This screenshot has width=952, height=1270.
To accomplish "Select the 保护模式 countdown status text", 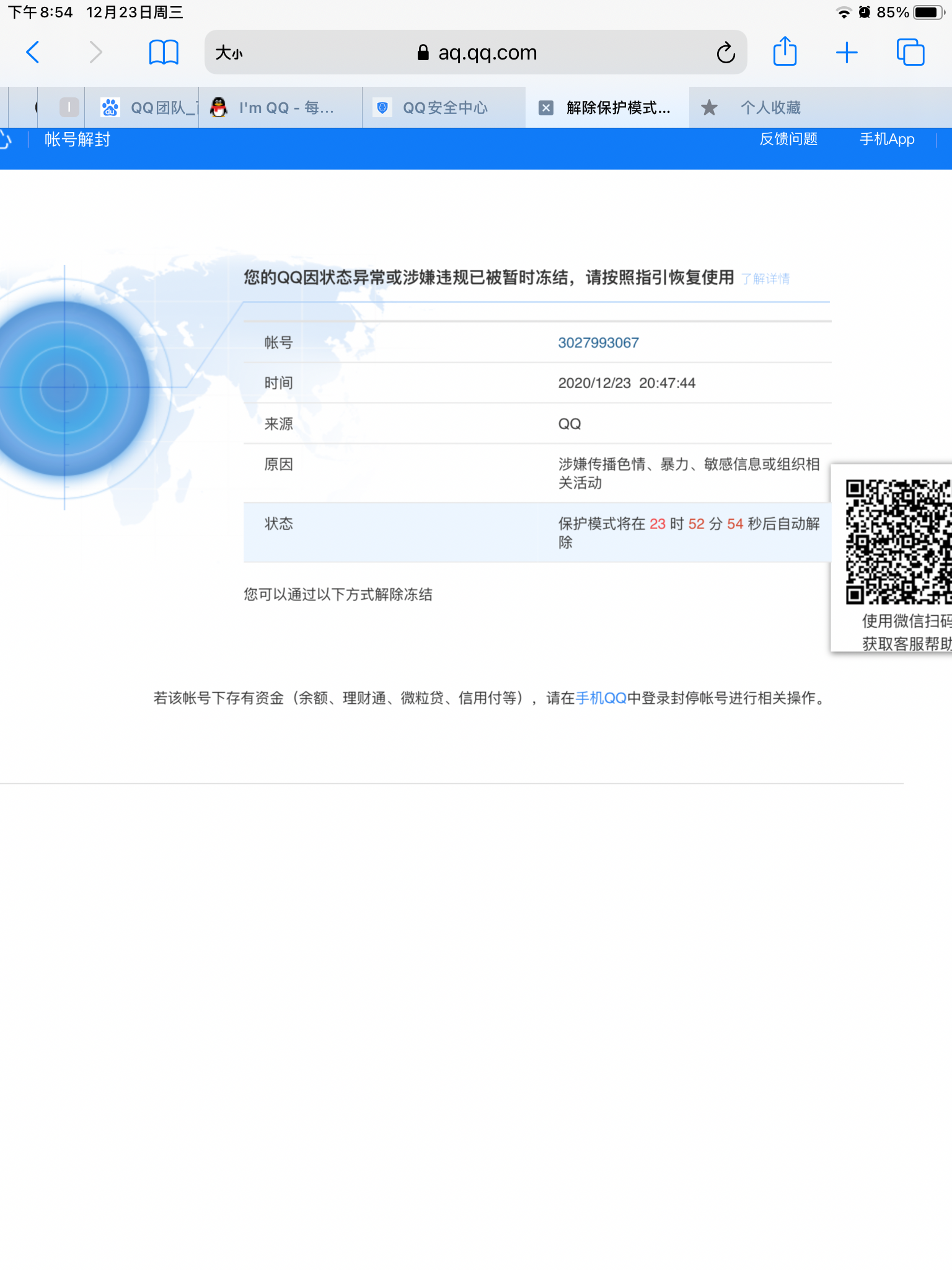I will click(x=689, y=533).
